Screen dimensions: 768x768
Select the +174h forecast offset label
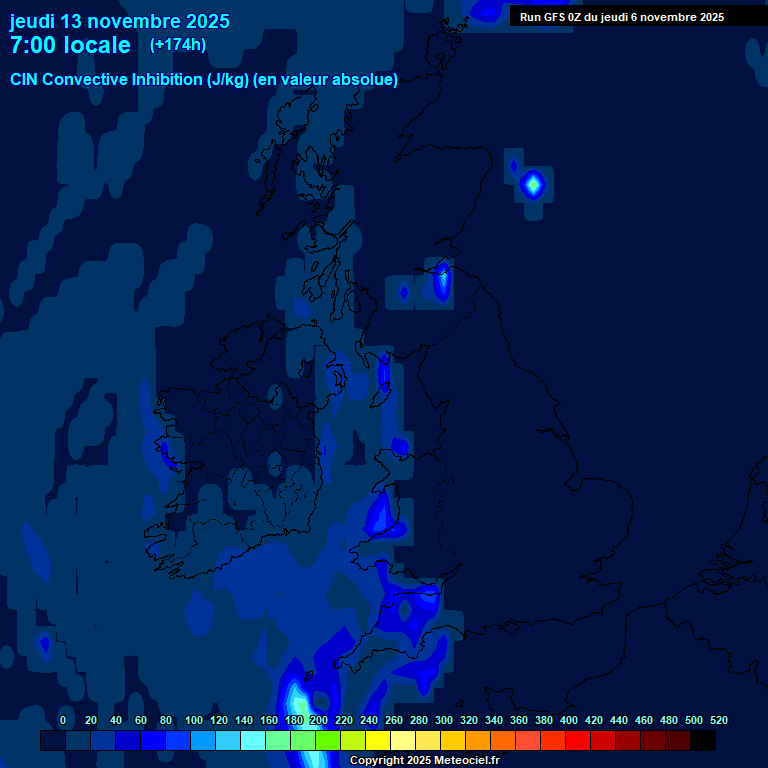(x=177, y=45)
